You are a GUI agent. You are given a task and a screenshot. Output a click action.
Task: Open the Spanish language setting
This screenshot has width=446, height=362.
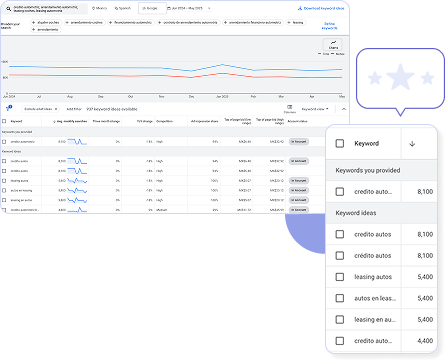[123, 8]
